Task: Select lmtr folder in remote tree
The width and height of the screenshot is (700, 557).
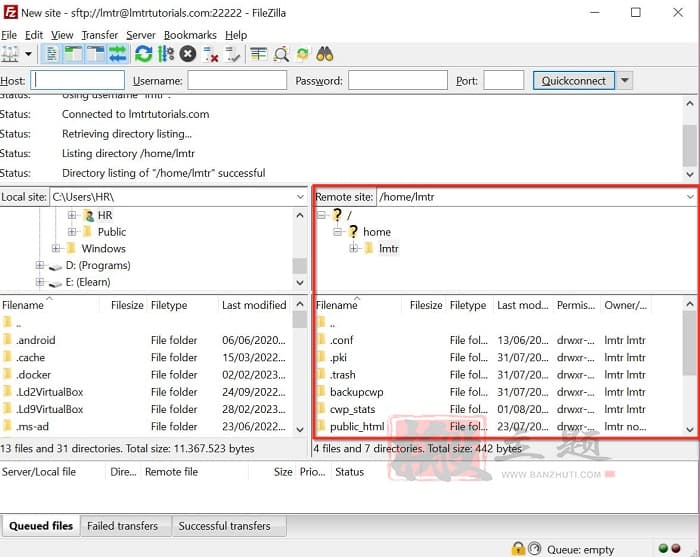Action: [388, 248]
